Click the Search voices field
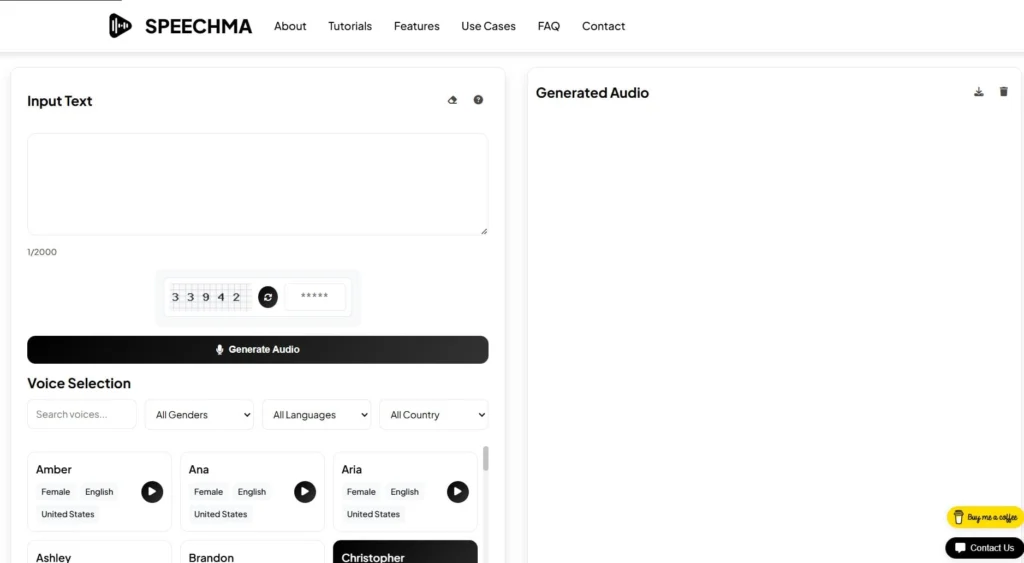 pos(82,414)
